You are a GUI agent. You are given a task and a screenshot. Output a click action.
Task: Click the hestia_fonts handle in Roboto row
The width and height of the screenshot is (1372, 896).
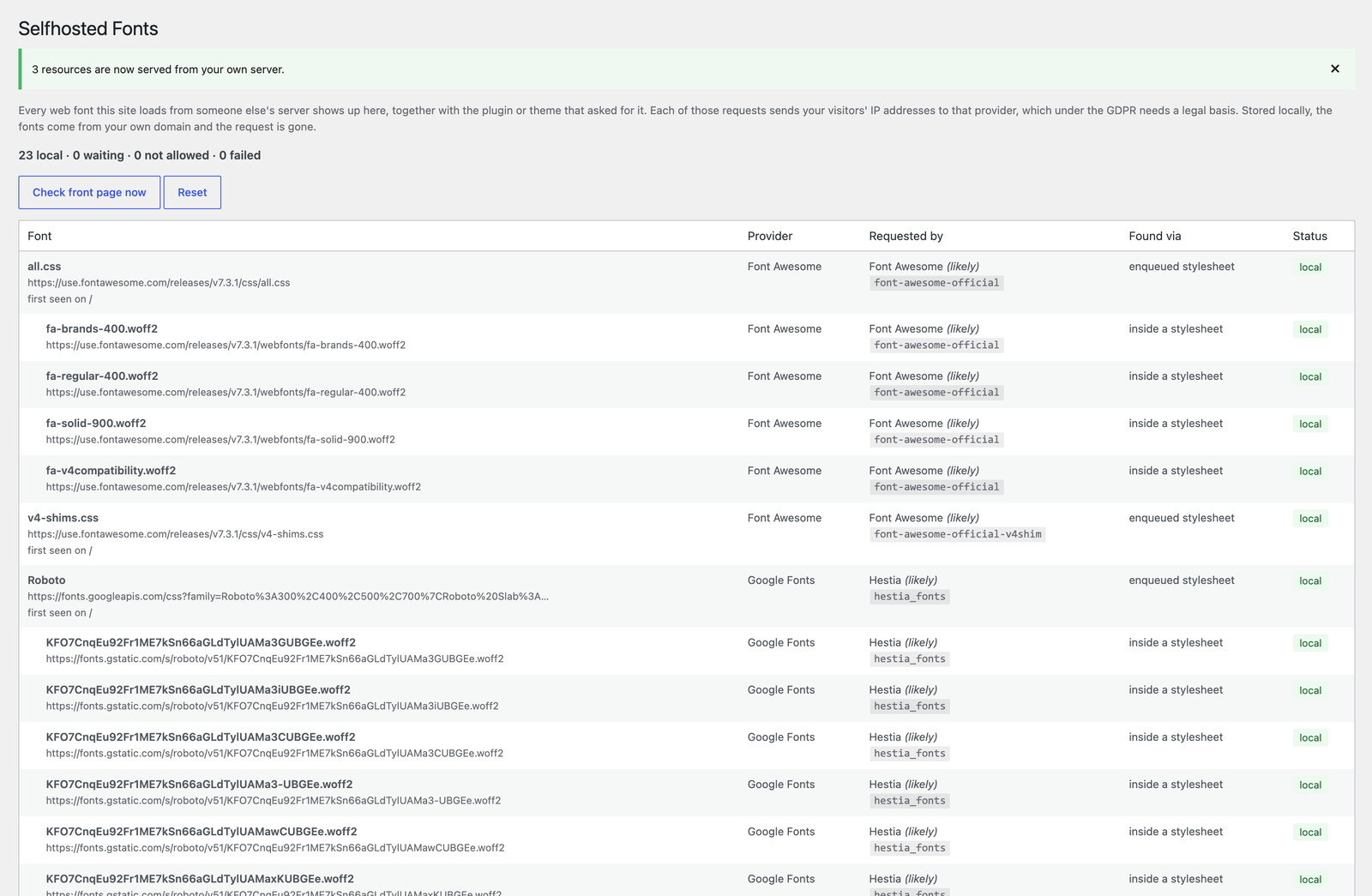(910, 597)
